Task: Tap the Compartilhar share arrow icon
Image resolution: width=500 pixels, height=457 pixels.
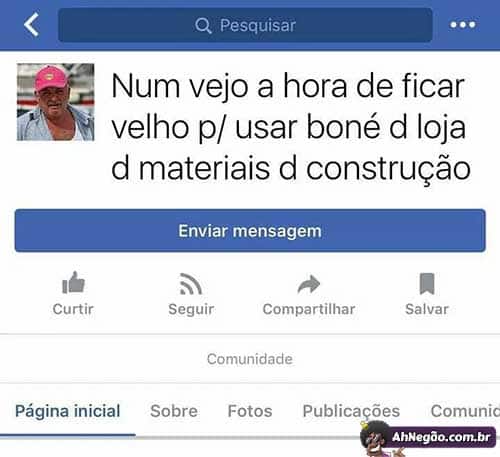Action: tap(309, 284)
